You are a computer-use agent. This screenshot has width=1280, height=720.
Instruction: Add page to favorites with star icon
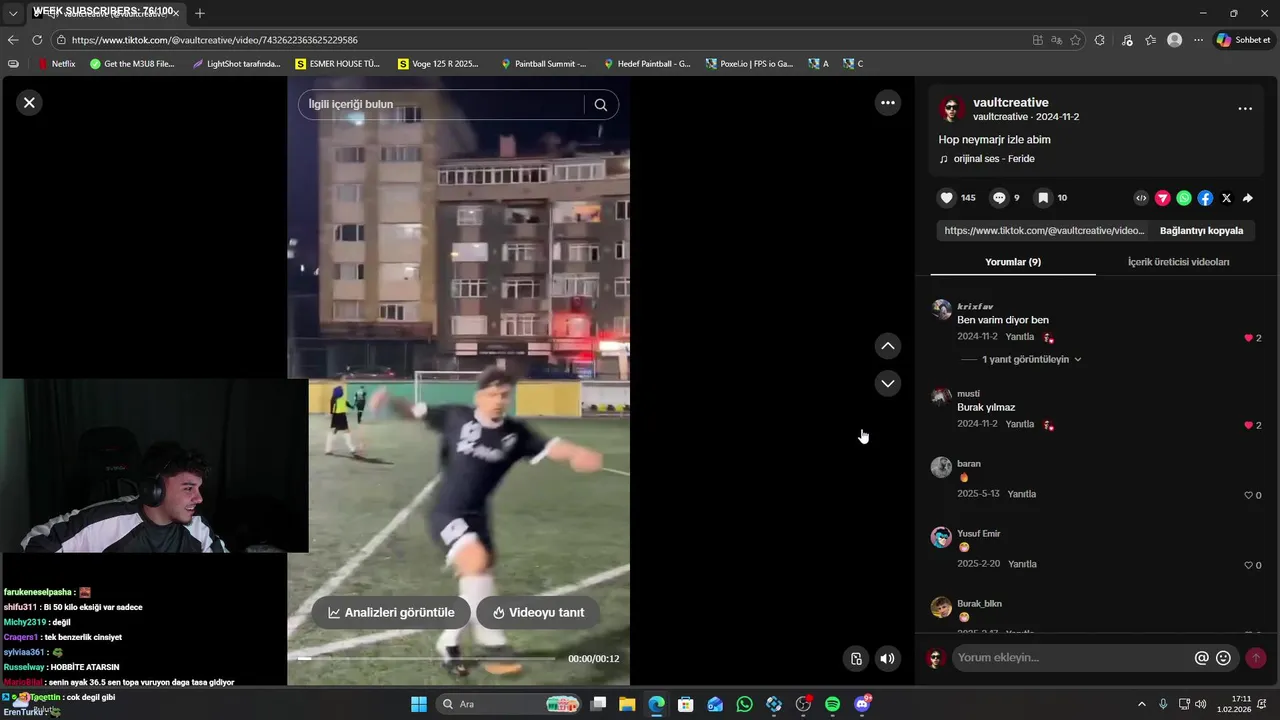pos(1076,40)
